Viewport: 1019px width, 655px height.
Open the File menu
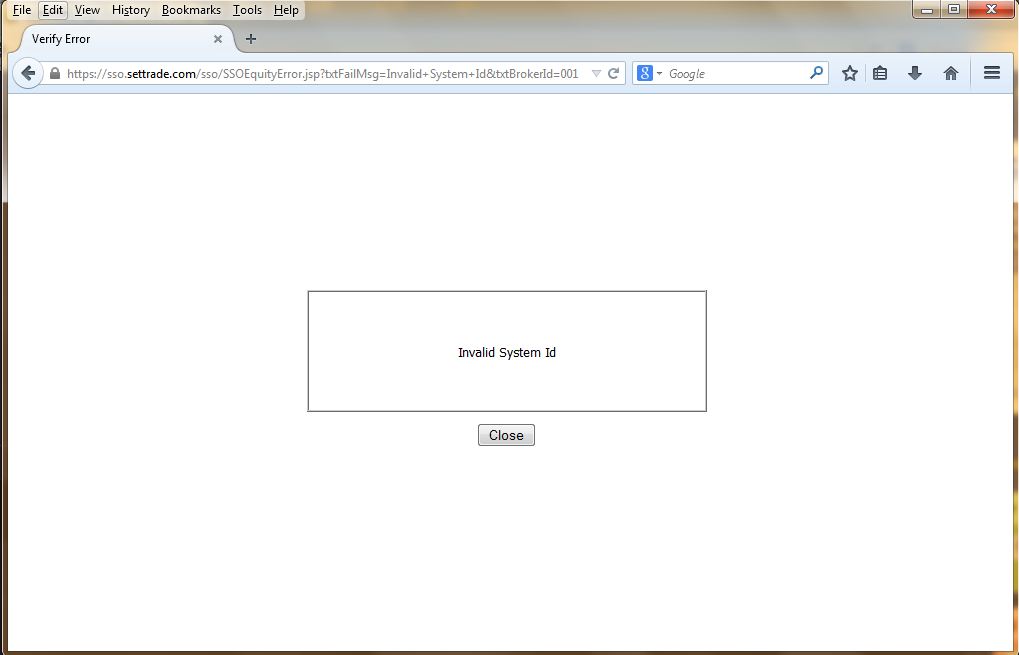tap(21, 10)
